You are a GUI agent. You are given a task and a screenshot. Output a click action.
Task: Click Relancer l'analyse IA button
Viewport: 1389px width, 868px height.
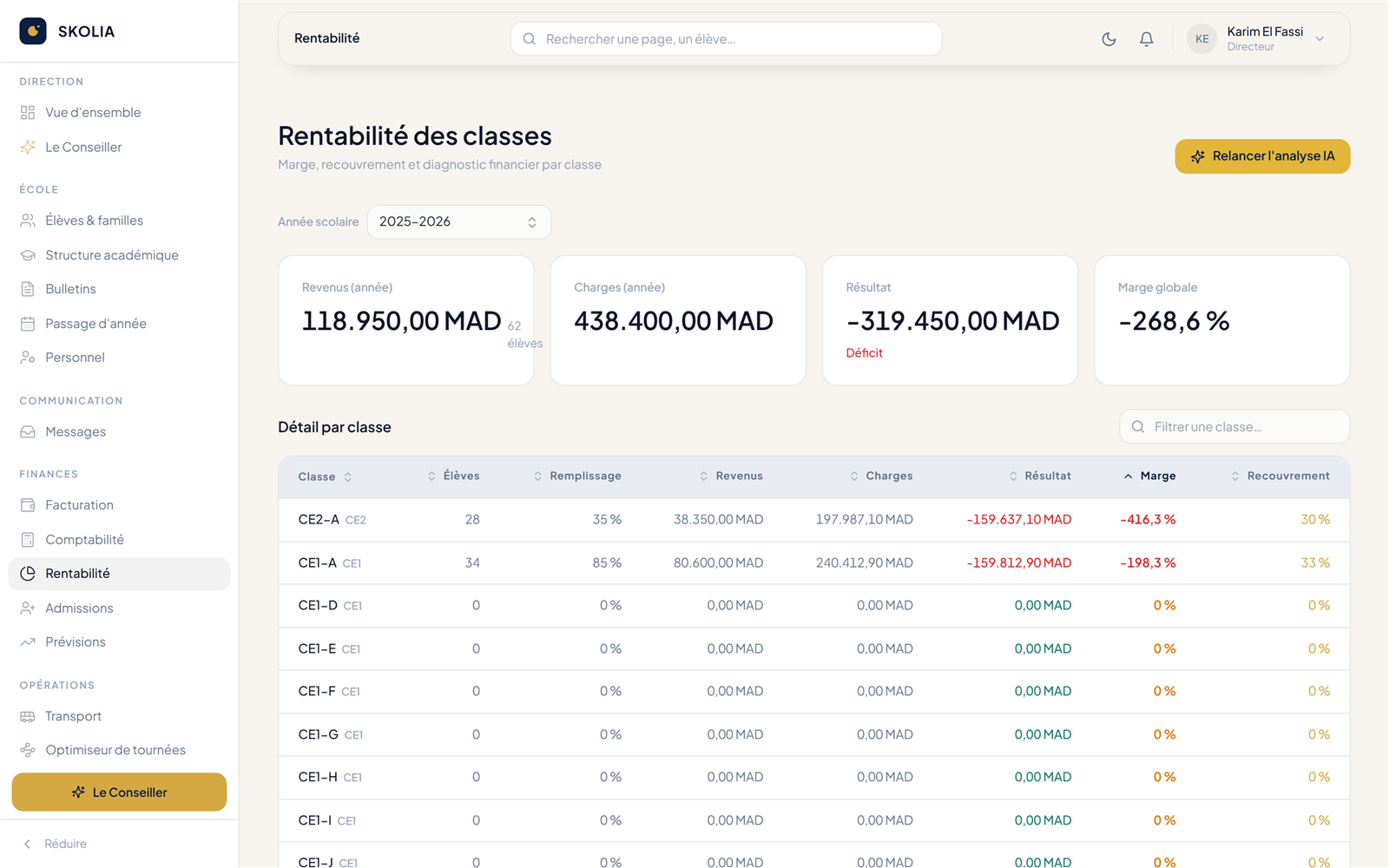1262,156
